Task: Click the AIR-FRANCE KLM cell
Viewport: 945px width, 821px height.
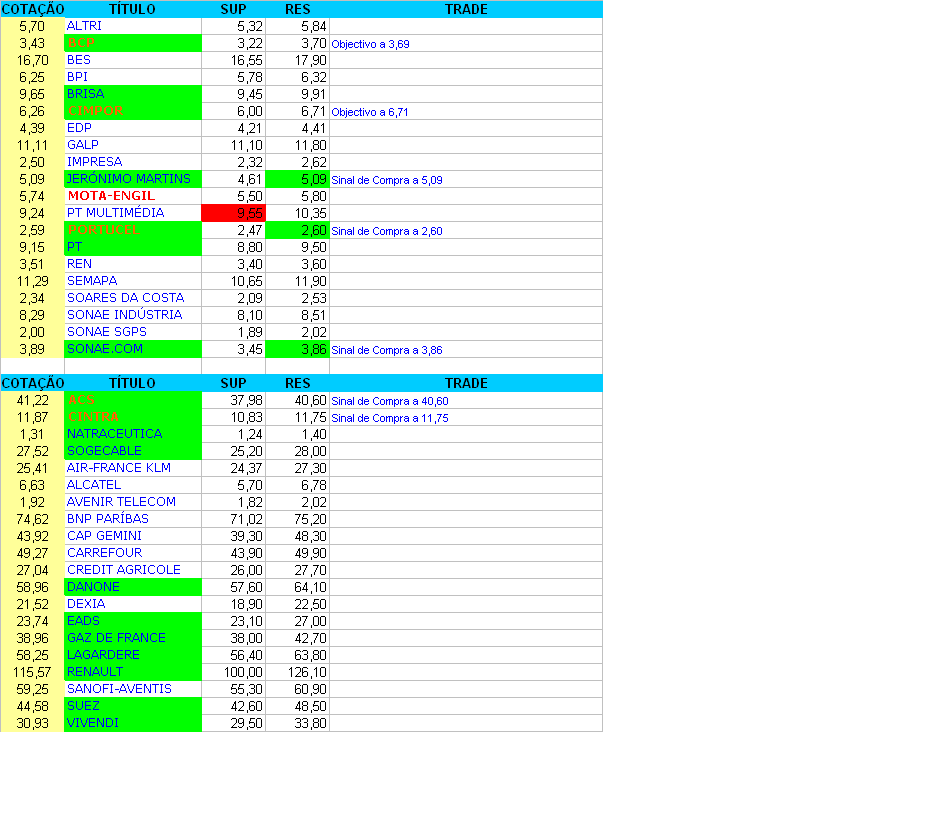Action: tap(133, 468)
